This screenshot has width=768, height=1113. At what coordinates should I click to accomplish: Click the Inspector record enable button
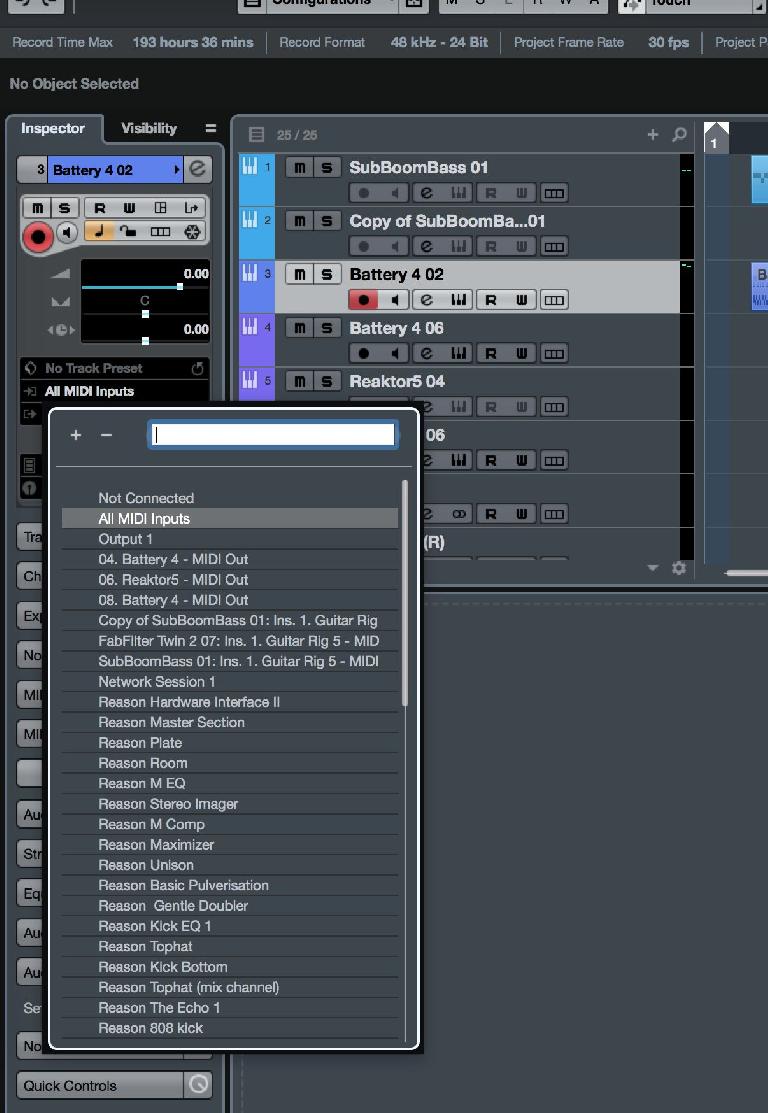pyautogui.click(x=38, y=236)
